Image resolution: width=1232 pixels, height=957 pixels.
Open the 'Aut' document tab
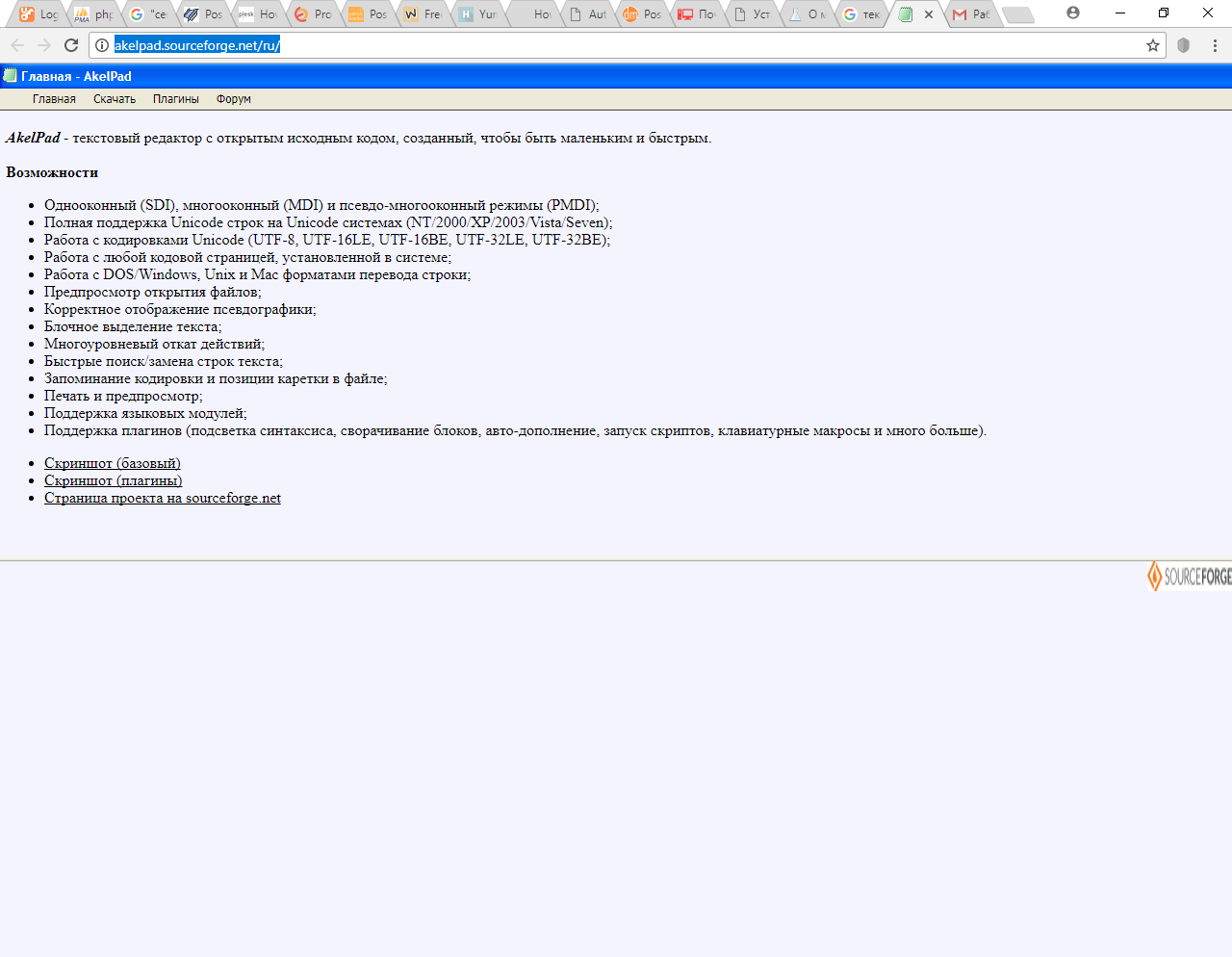[x=587, y=14]
